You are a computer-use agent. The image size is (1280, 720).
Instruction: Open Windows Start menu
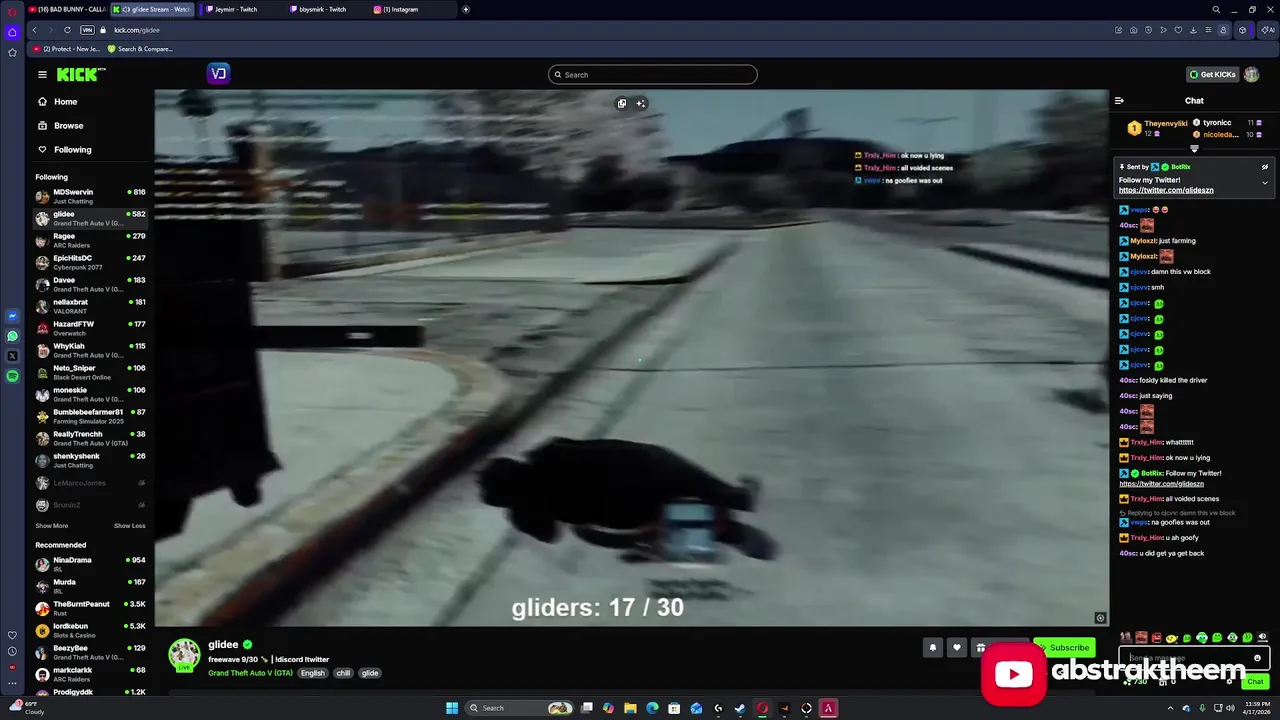point(452,708)
